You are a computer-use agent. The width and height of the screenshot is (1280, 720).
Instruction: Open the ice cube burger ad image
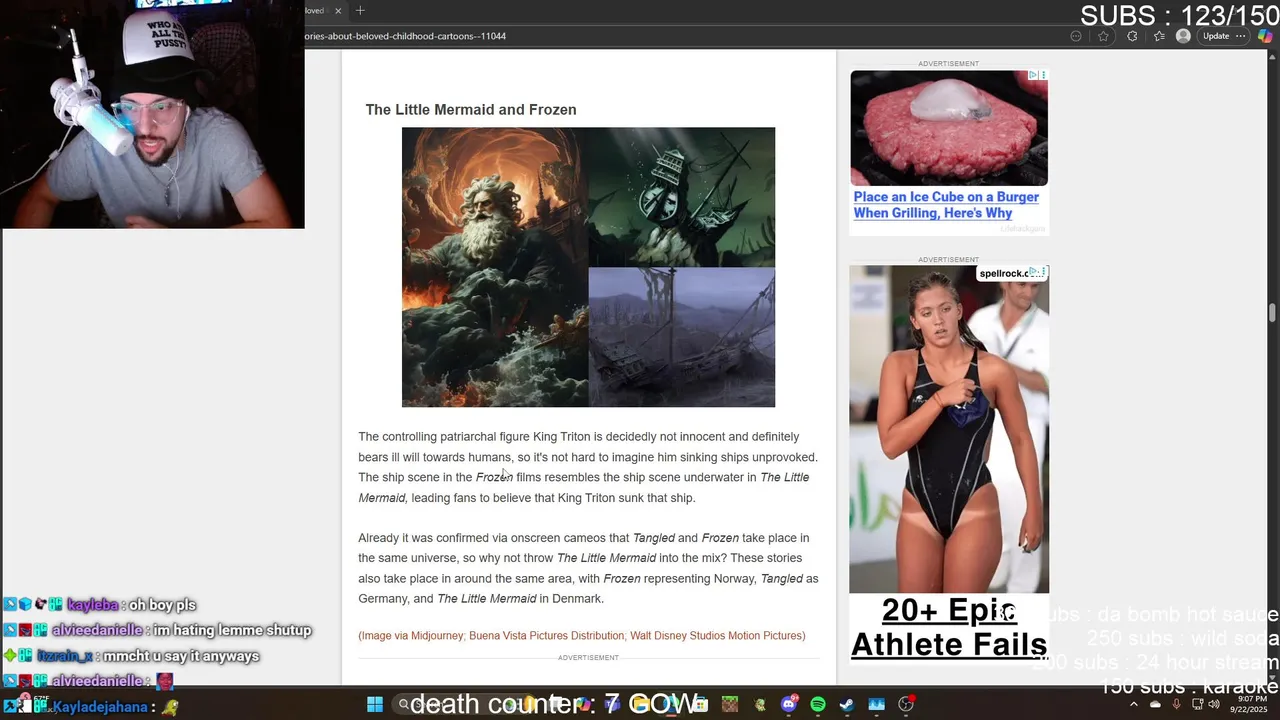pos(949,128)
